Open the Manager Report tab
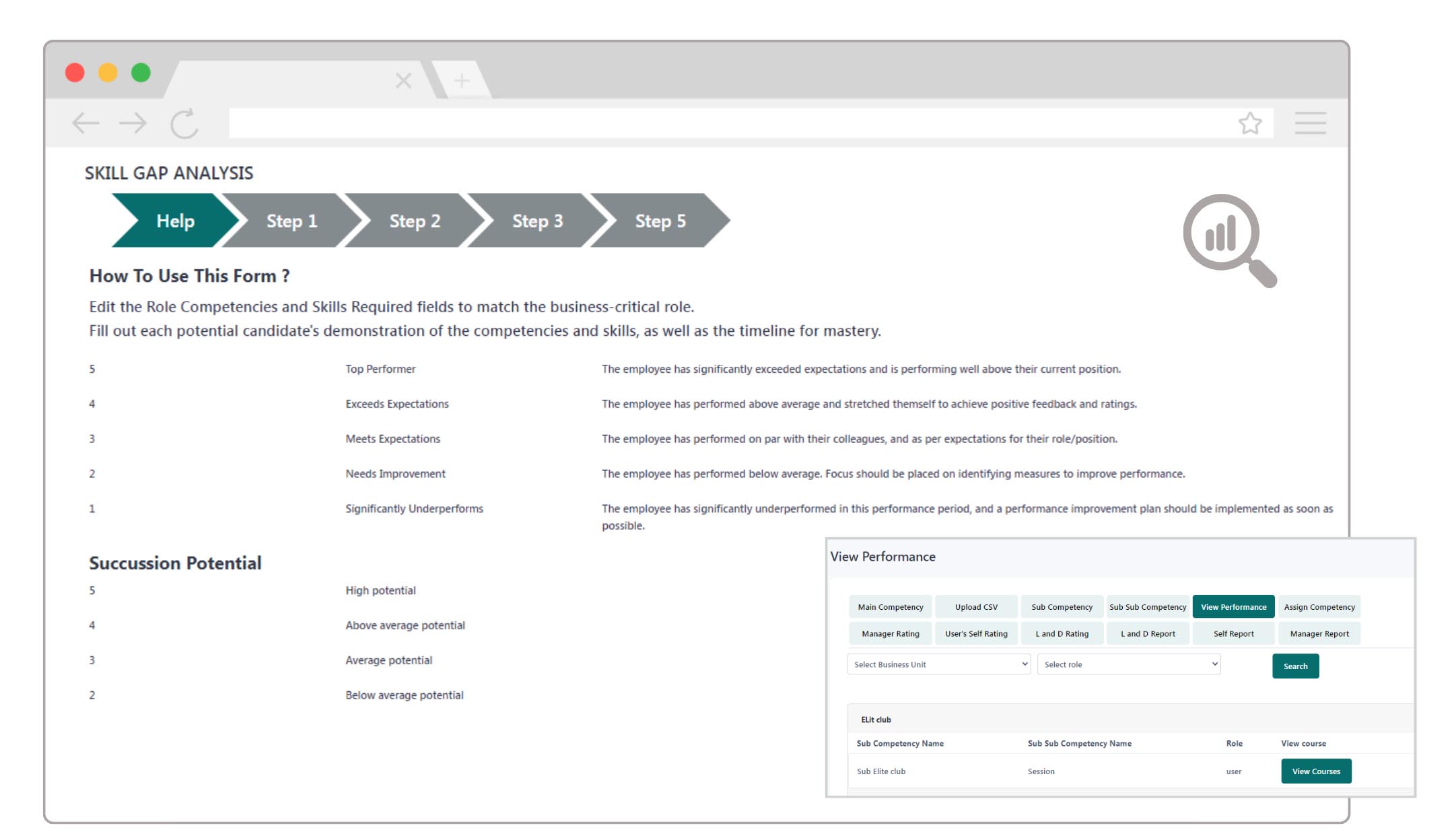The image size is (1454, 840). coord(1319,633)
